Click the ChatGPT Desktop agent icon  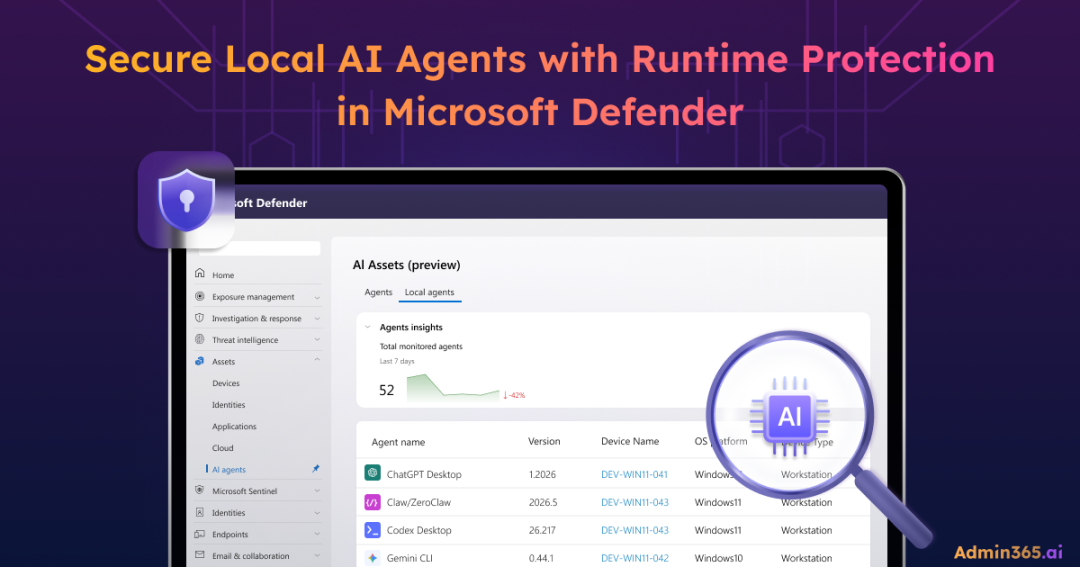pyautogui.click(x=373, y=473)
